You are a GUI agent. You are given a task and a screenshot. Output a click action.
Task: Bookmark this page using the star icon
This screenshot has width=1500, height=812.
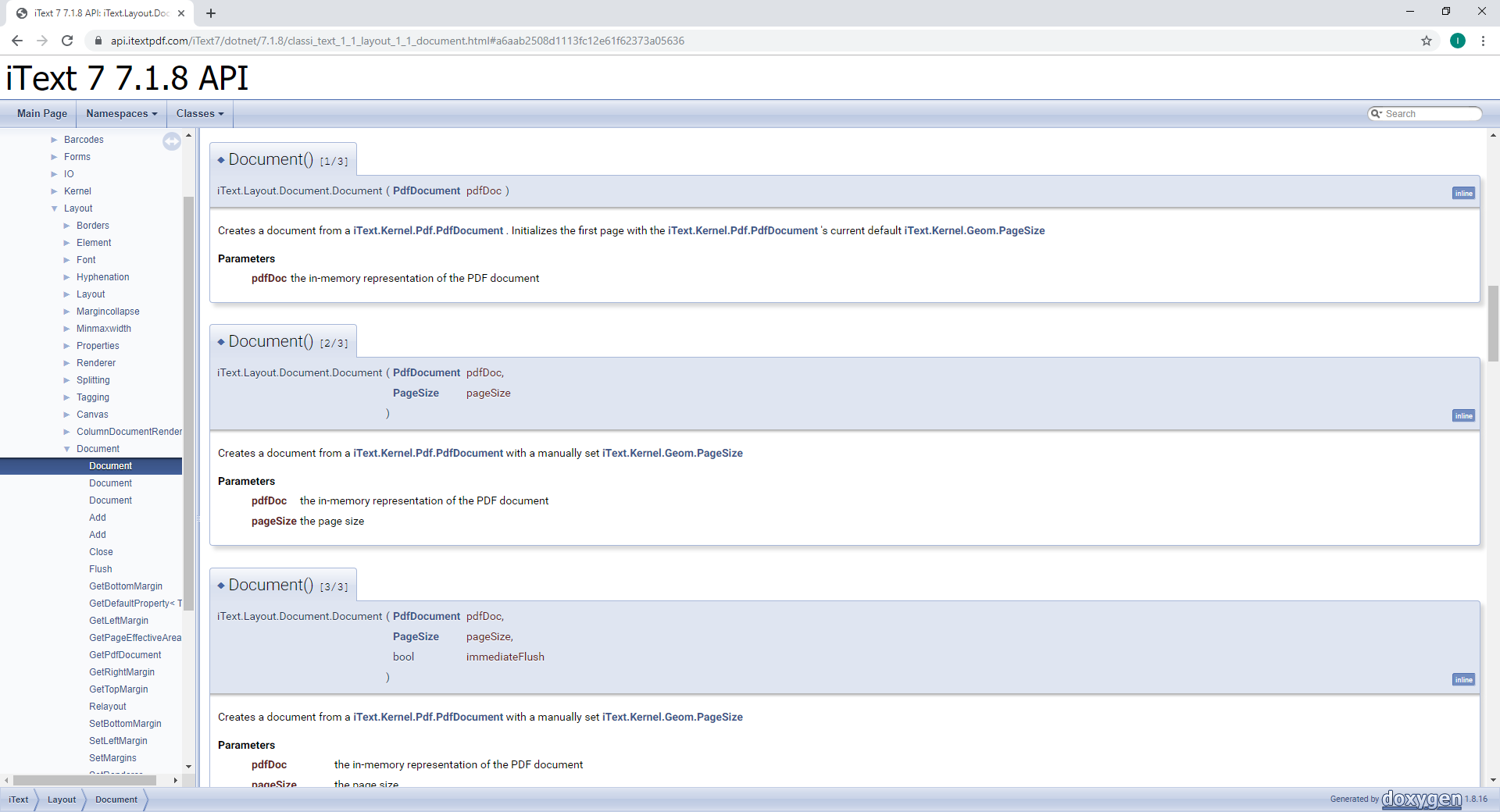1427,41
